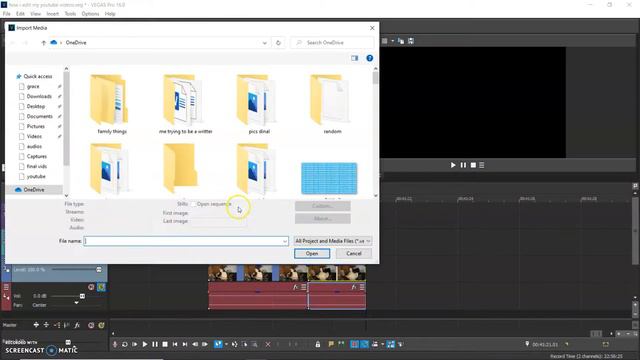Stop timeline playback in transport bar
The height and width of the screenshot is (360, 640).
[x=165, y=344]
